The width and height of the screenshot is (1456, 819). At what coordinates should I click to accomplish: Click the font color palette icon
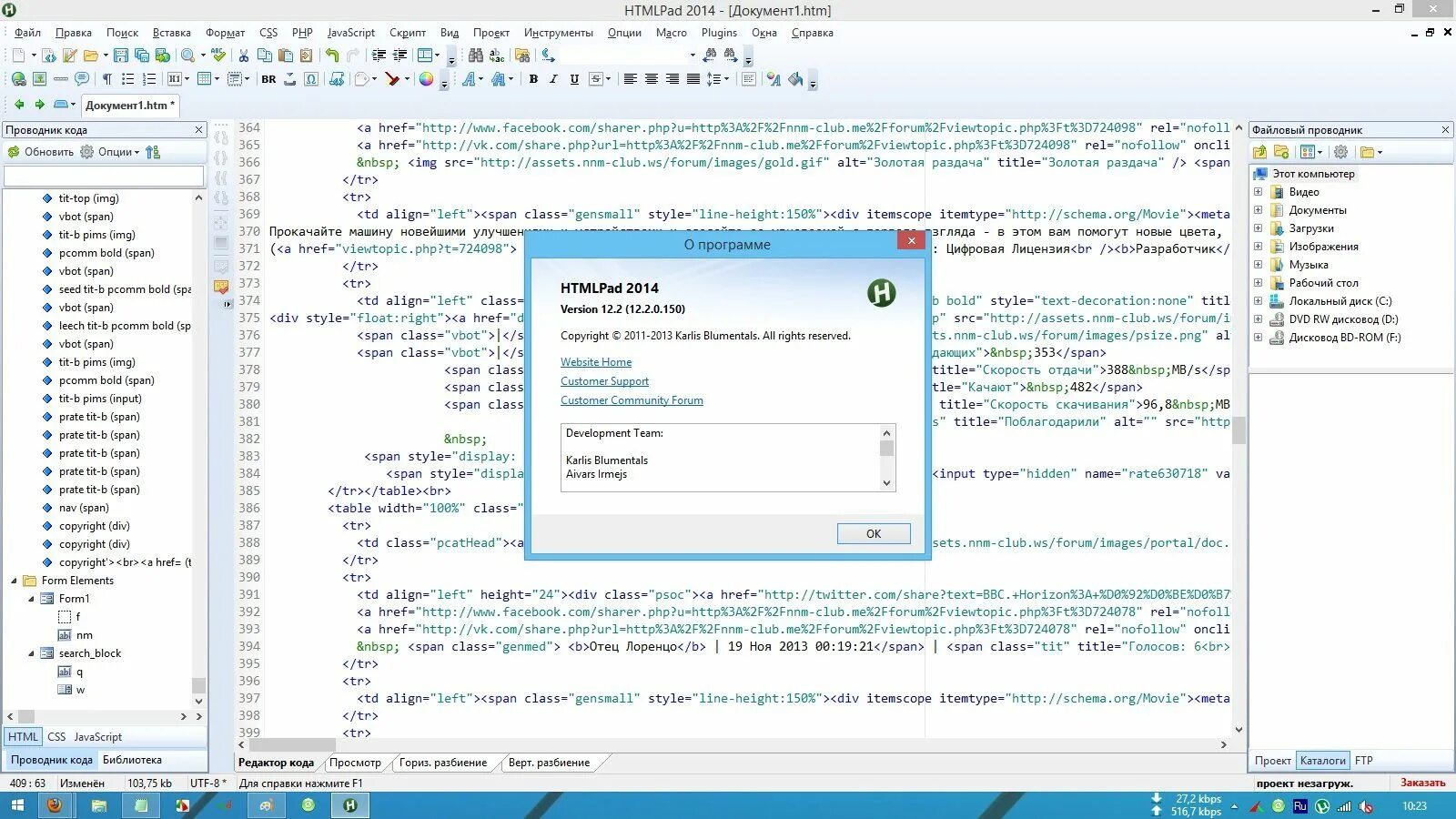pyautogui.click(x=773, y=79)
